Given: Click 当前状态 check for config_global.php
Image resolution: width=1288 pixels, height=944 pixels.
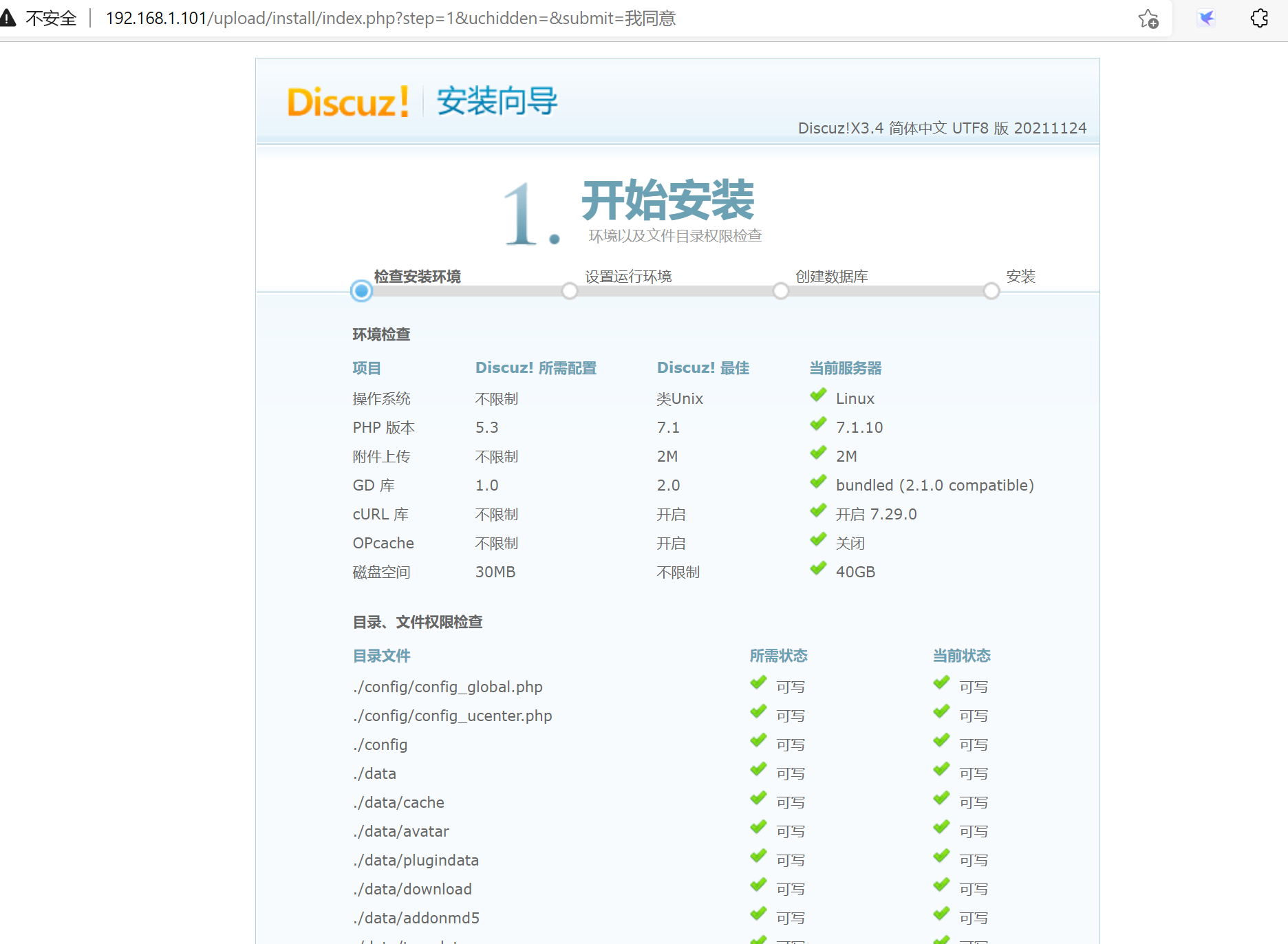Looking at the screenshot, I should pyautogui.click(x=941, y=683).
